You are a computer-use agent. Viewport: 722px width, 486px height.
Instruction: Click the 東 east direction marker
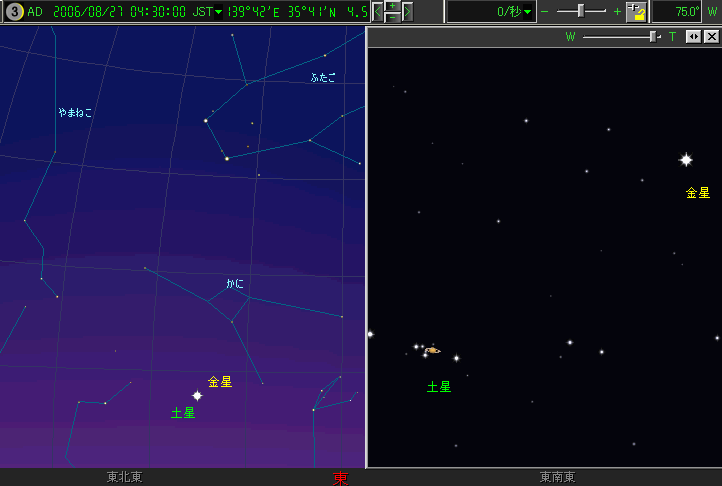tap(341, 479)
